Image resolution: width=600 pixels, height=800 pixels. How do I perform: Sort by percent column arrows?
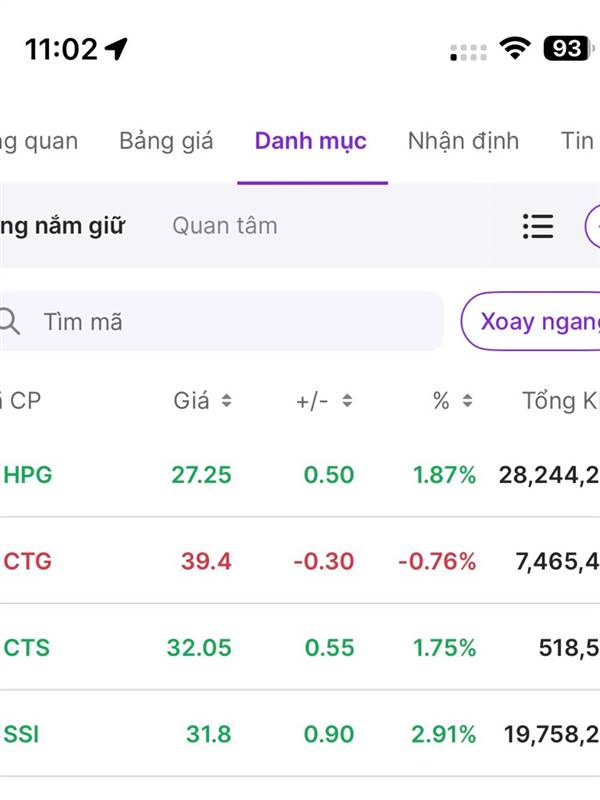467,401
